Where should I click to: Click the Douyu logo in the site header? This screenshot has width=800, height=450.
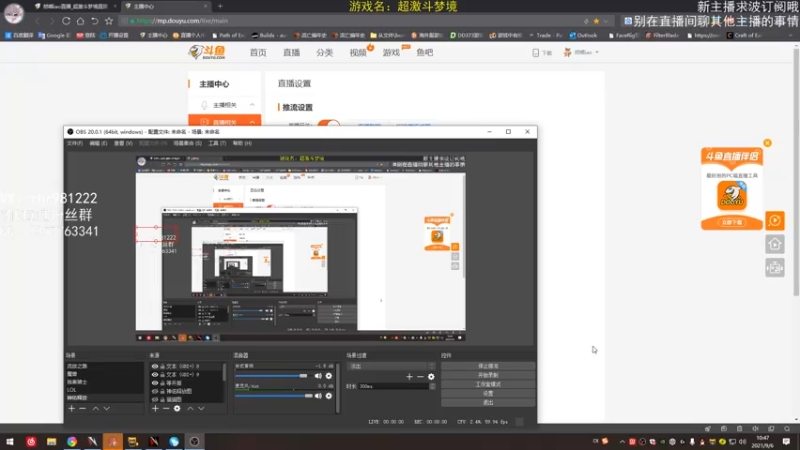[x=207, y=52]
